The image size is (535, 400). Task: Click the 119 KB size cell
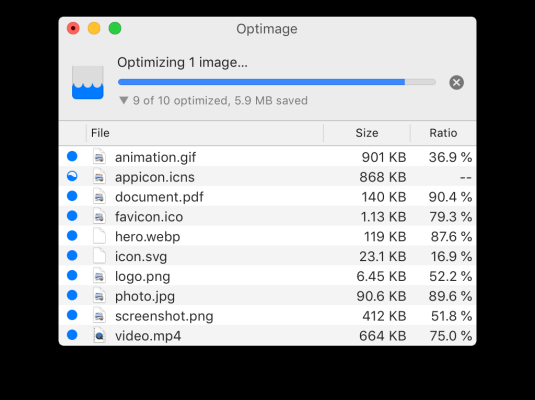385,237
